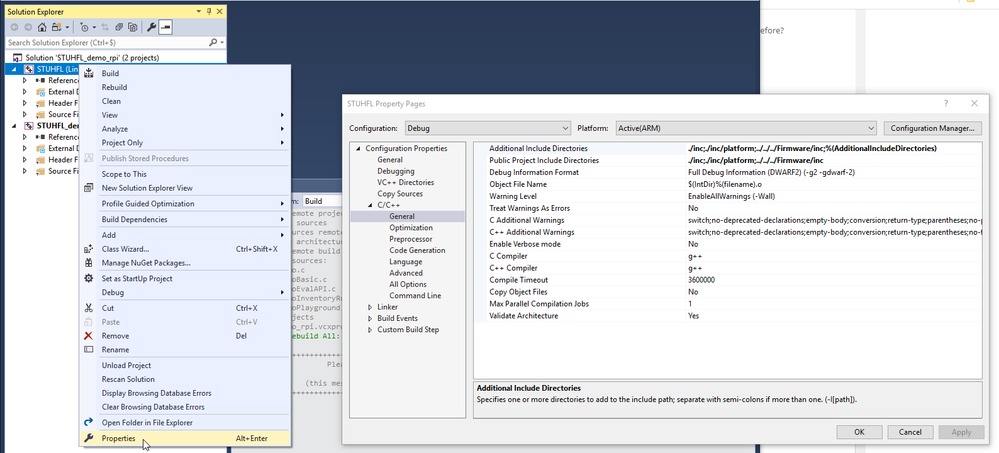Screen dimensions: 999x453
Task: Click the gear icon beside Set as StartUp Project
Action: pyautogui.click(x=89, y=278)
